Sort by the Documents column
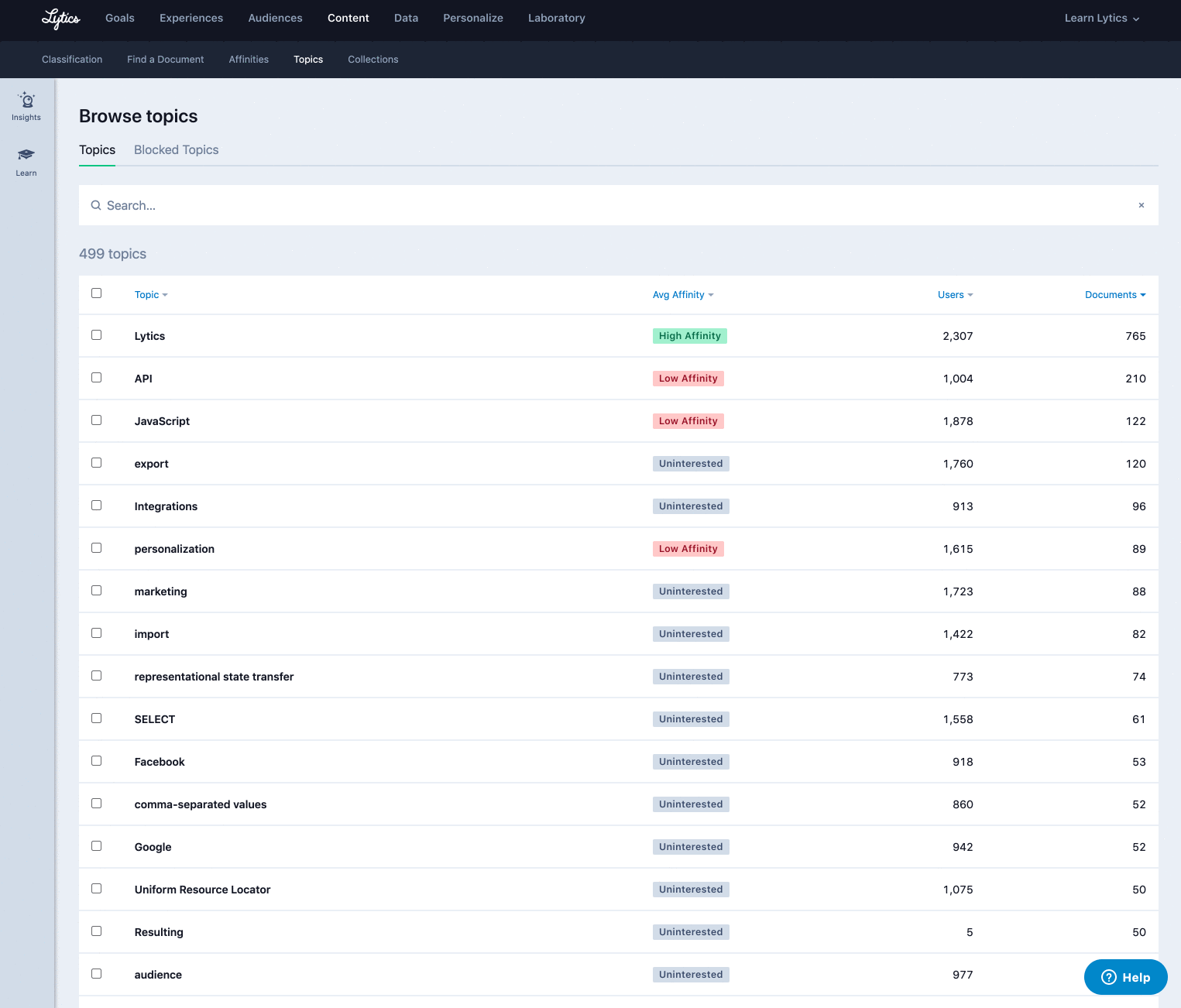 point(1115,295)
